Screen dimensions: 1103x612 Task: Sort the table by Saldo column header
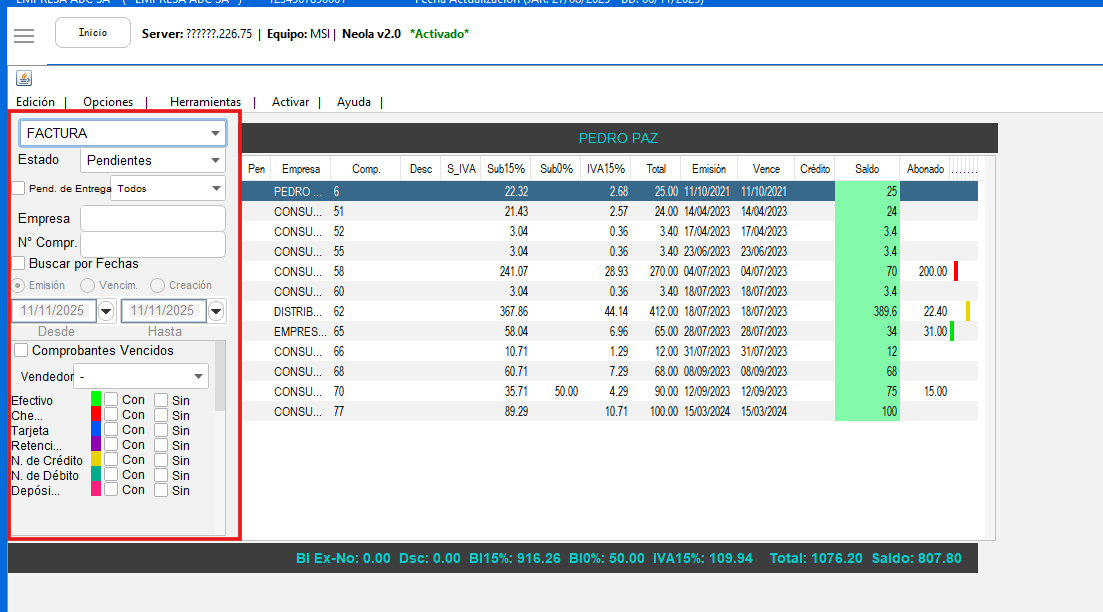[x=867, y=169]
